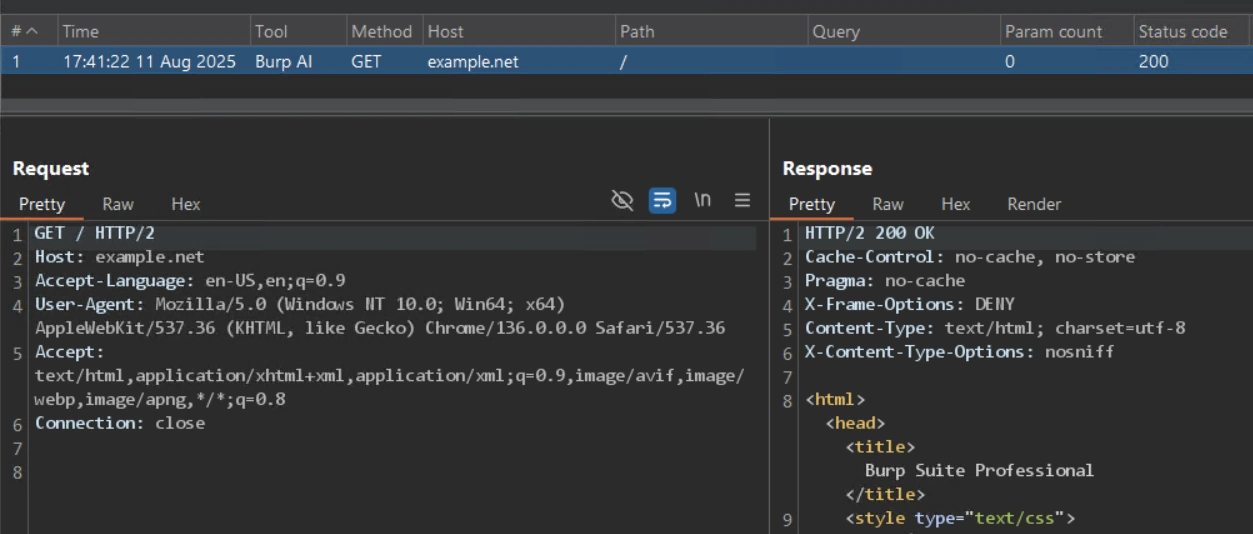The height and width of the screenshot is (534, 1253).
Task: Sort by Host column header
Action: 518,31
